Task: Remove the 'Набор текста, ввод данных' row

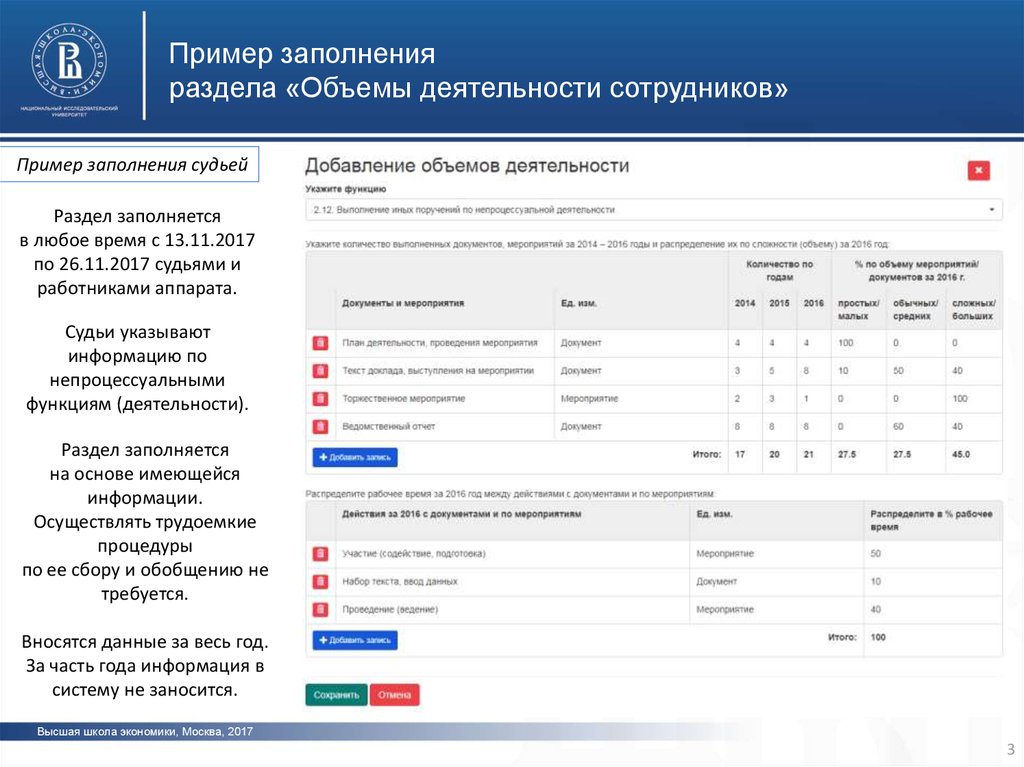Action: [320, 582]
